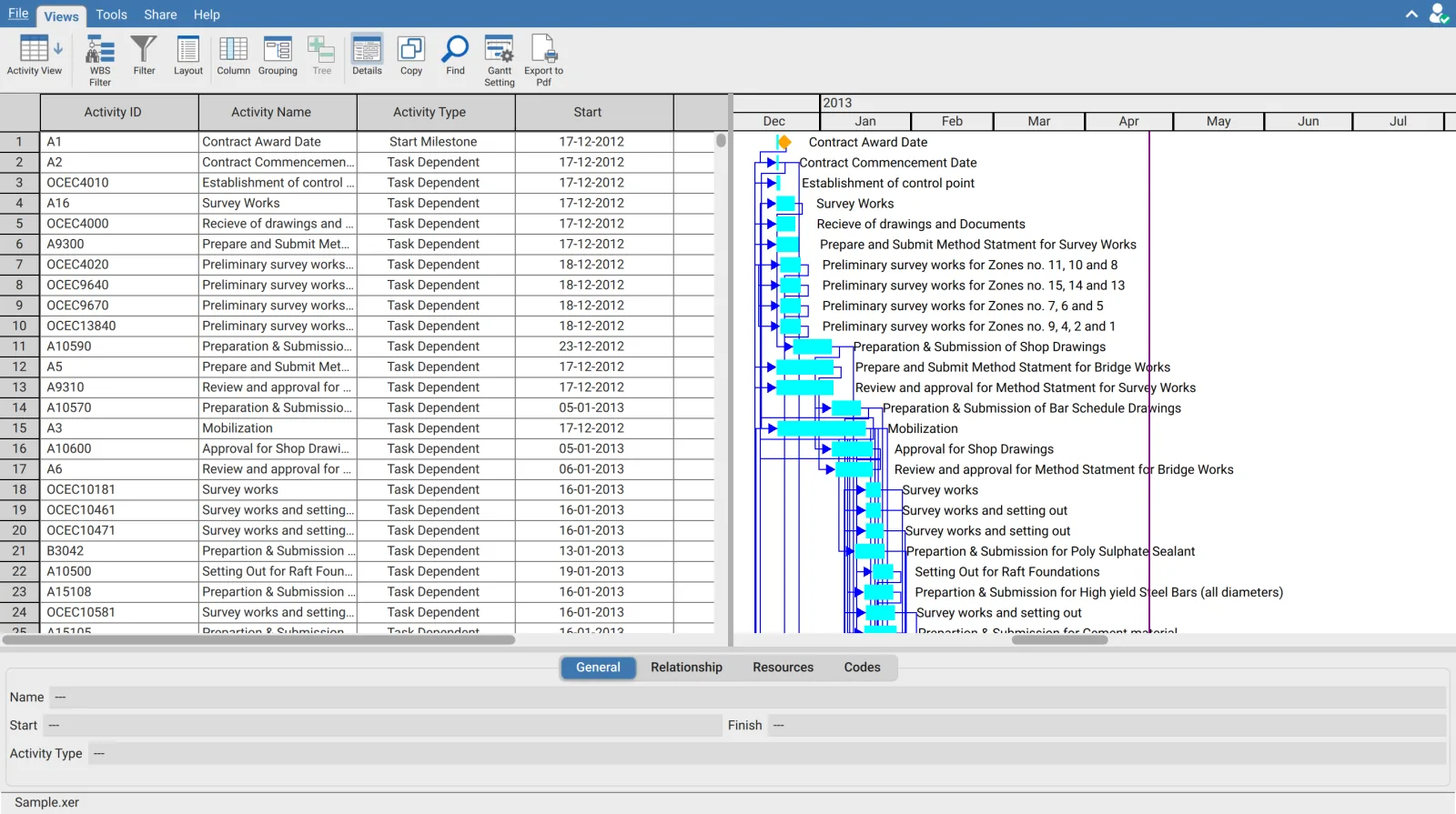
Task: Click the Activity Name column header
Action: tap(278, 113)
